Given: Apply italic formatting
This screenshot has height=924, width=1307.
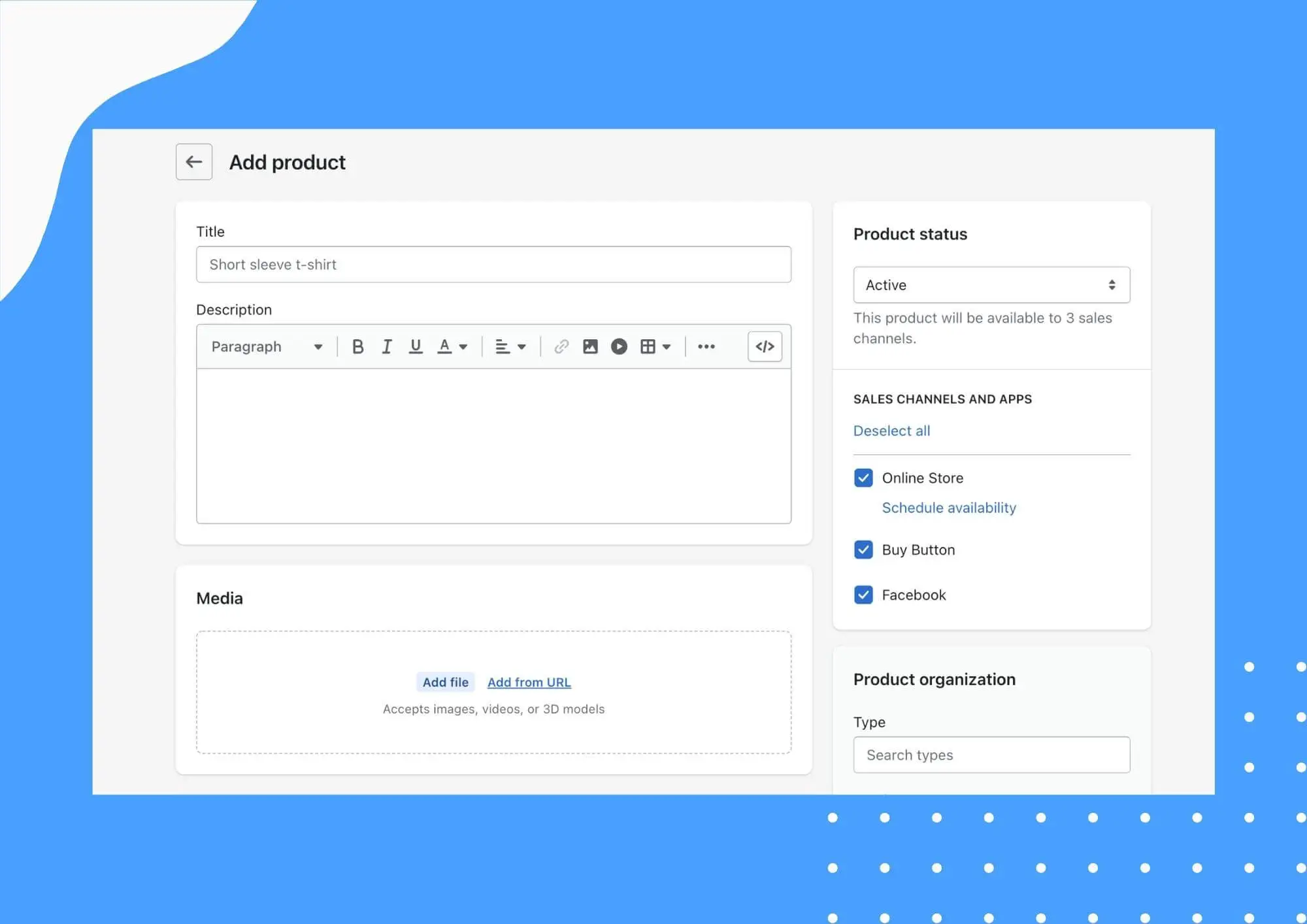Looking at the screenshot, I should click(387, 346).
